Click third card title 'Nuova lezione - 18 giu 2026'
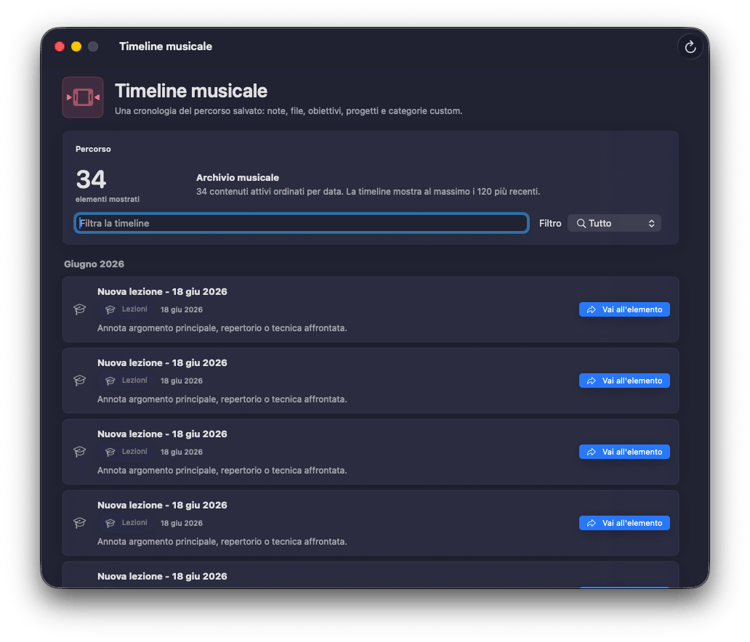Viewport: 750px width, 642px height. [162, 434]
